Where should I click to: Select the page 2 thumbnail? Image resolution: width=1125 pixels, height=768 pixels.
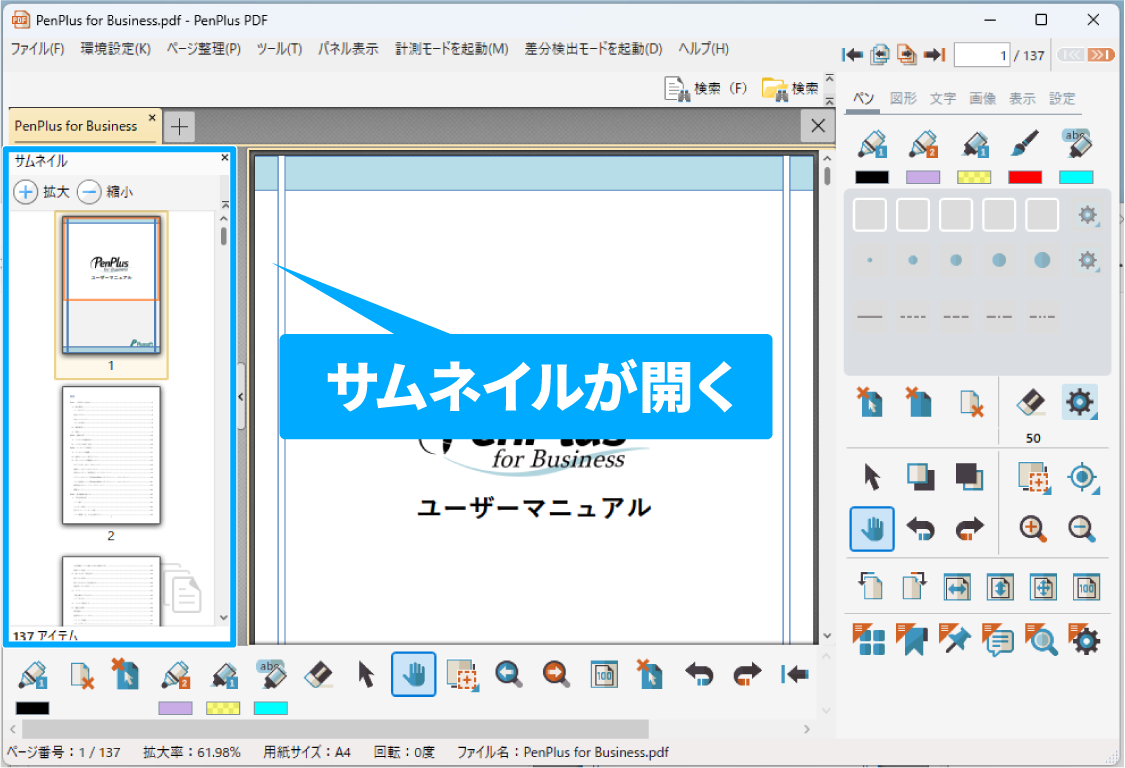(111, 456)
